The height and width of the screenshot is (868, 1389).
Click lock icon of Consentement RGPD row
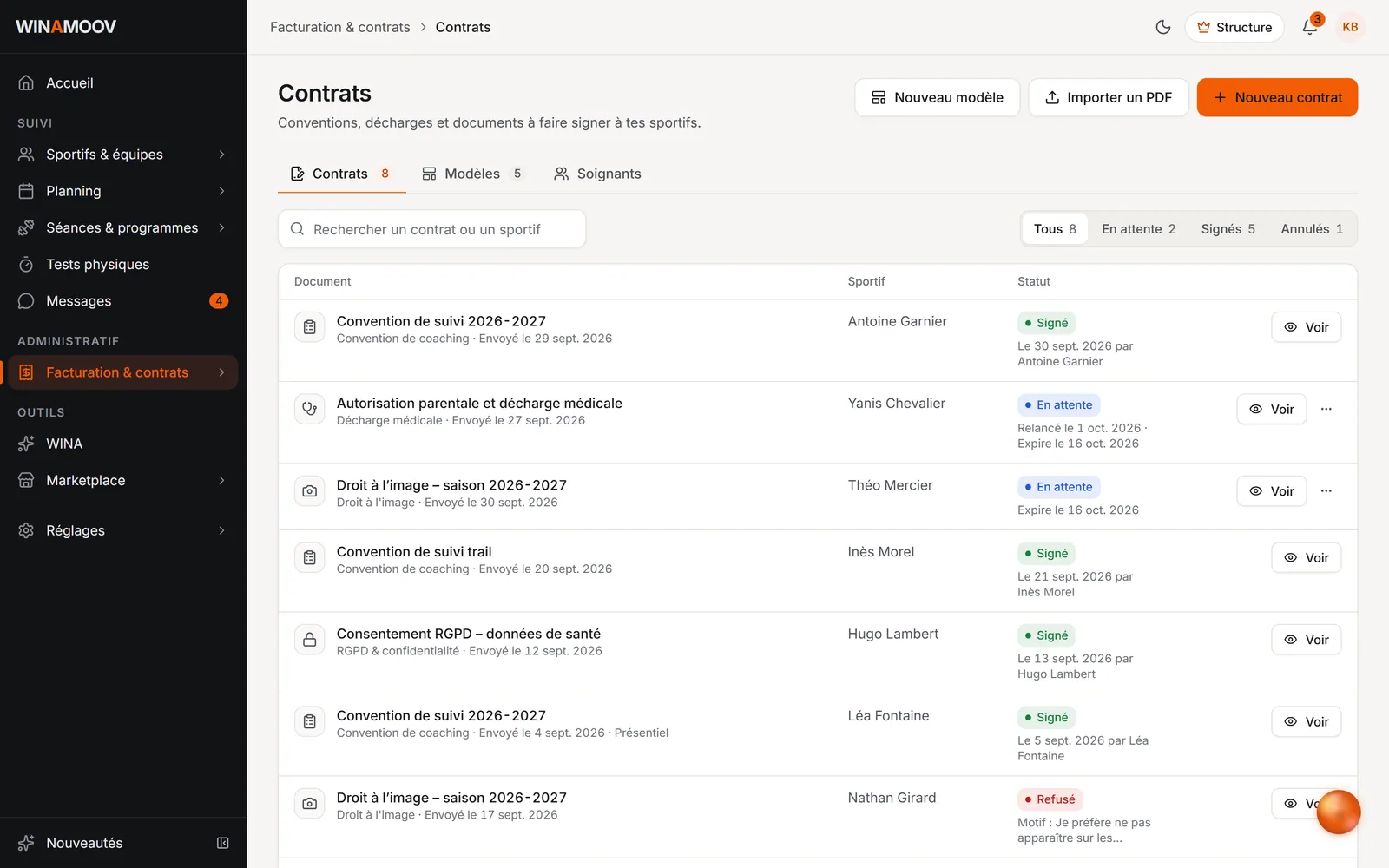click(x=310, y=640)
